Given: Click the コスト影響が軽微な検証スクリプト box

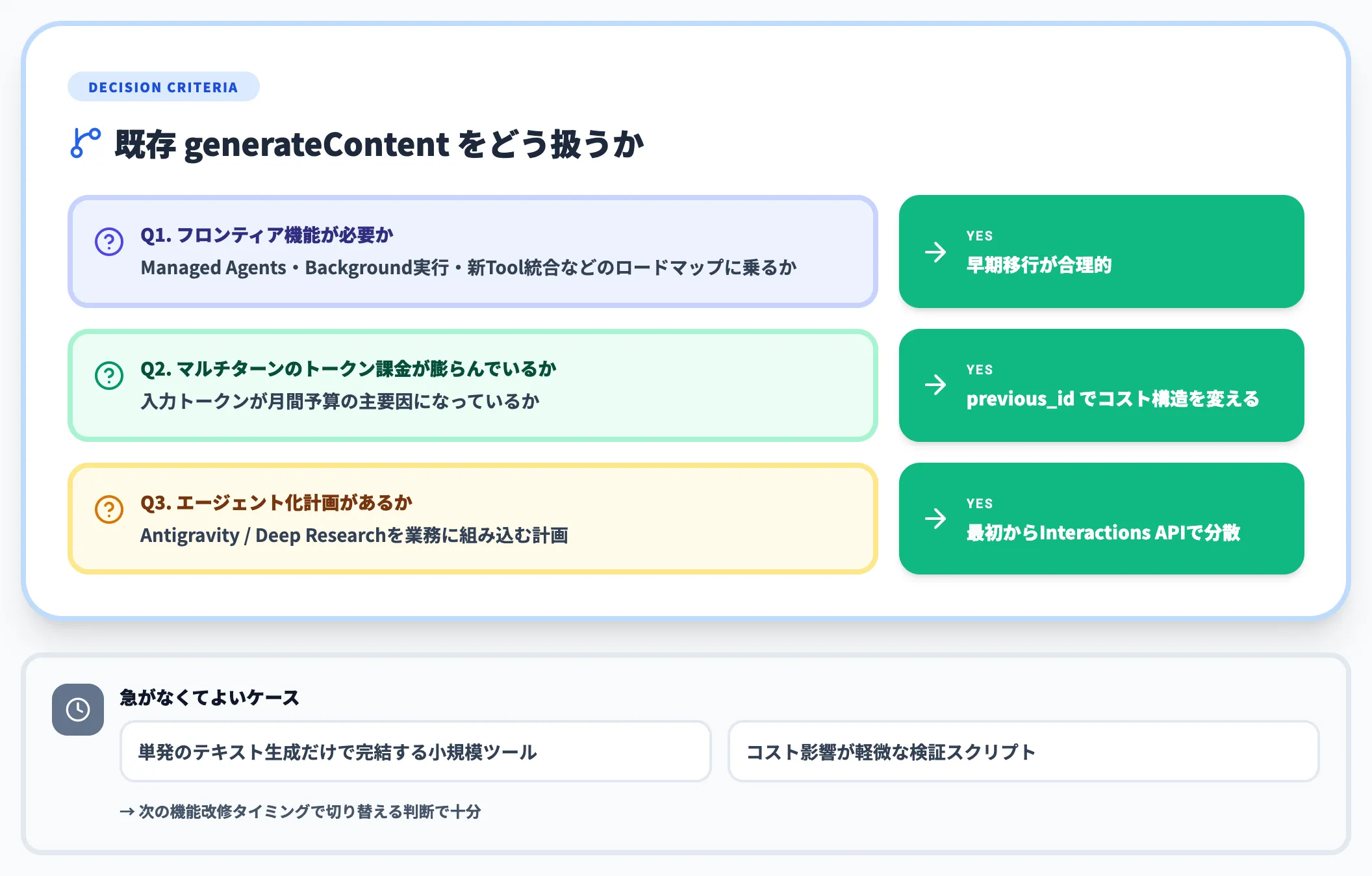Looking at the screenshot, I should click(x=1023, y=751).
